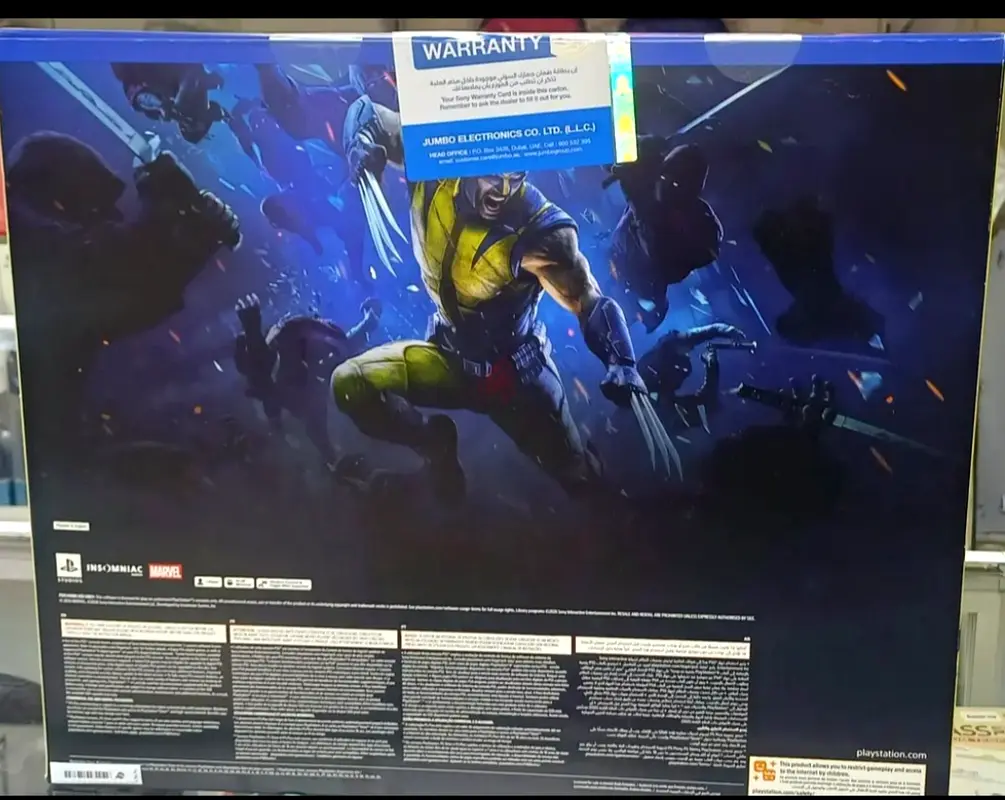The height and width of the screenshot is (800, 1005).
Task: Click "Your Sony Warranty Card is inside this carton"
Action: 504,95
